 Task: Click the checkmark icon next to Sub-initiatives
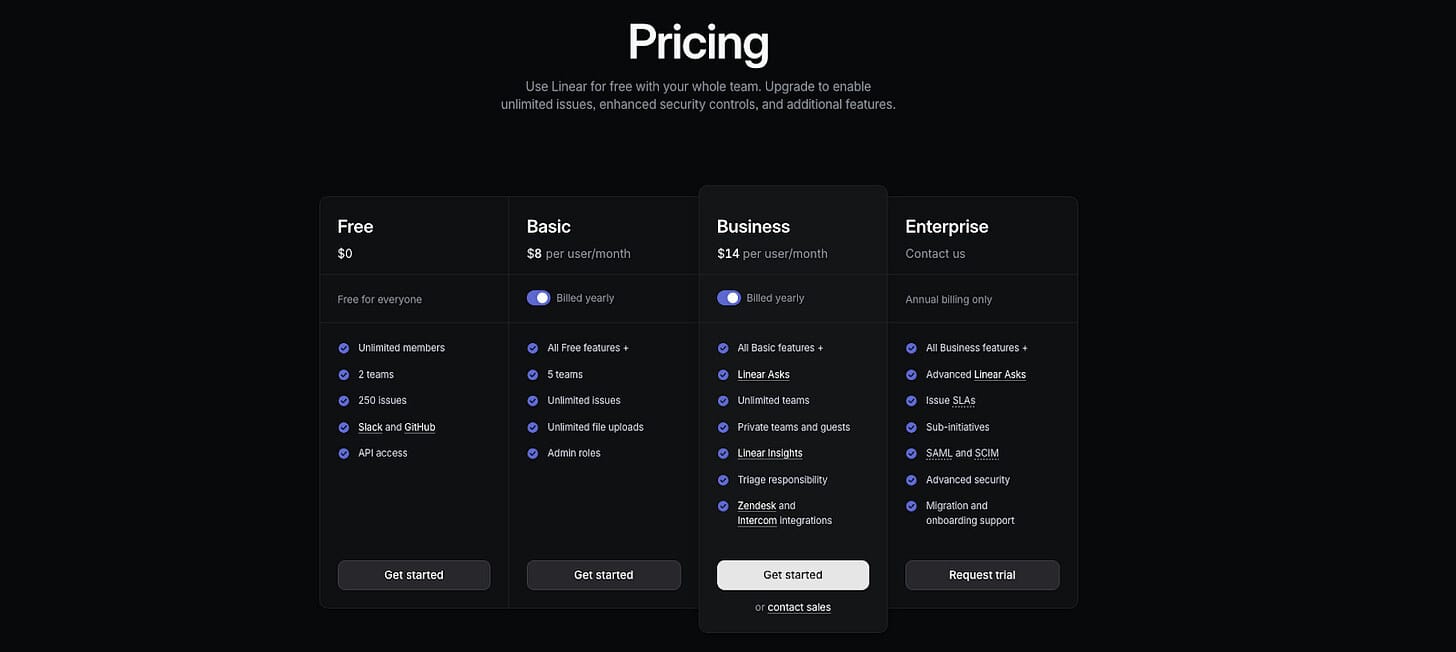(x=911, y=427)
